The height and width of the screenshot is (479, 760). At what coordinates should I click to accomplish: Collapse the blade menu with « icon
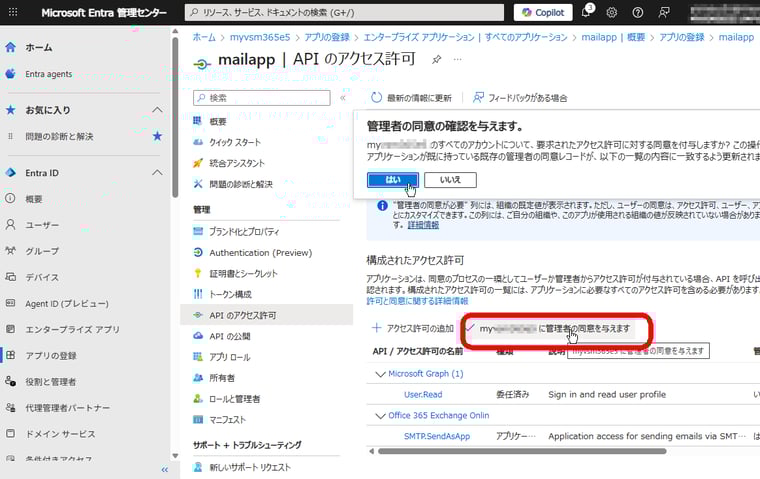(x=343, y=98)
